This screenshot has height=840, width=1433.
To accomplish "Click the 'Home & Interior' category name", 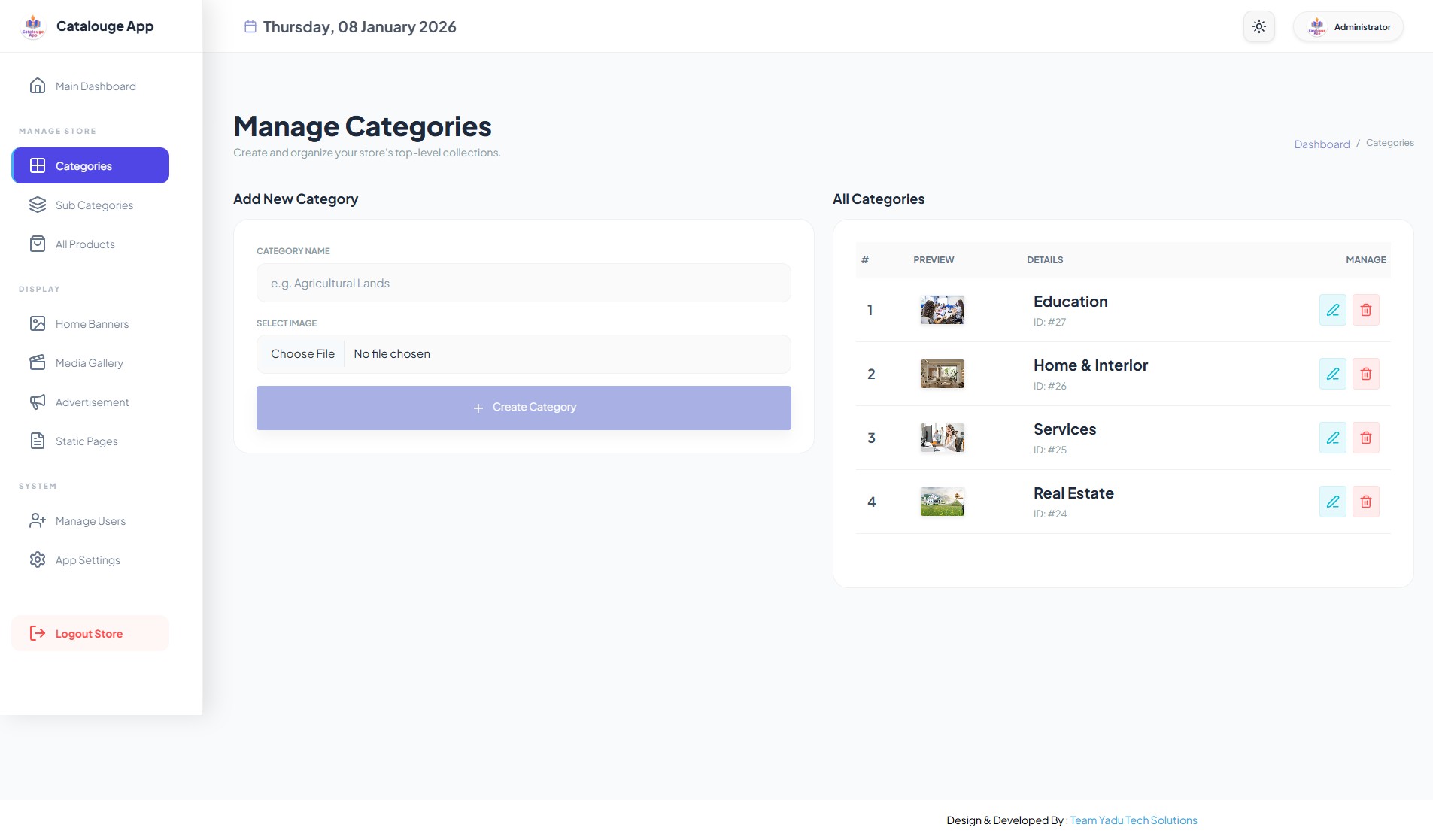I will (1091, 365).
